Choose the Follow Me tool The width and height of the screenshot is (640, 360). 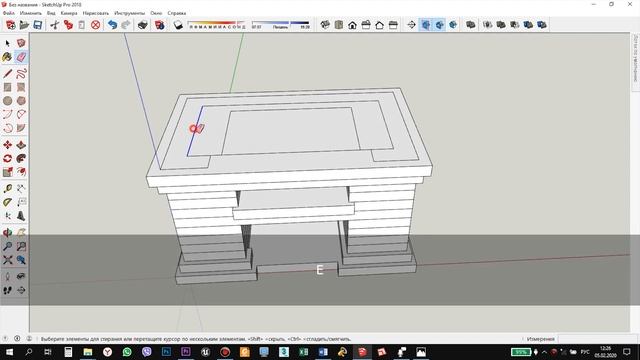tap(21, 158)
